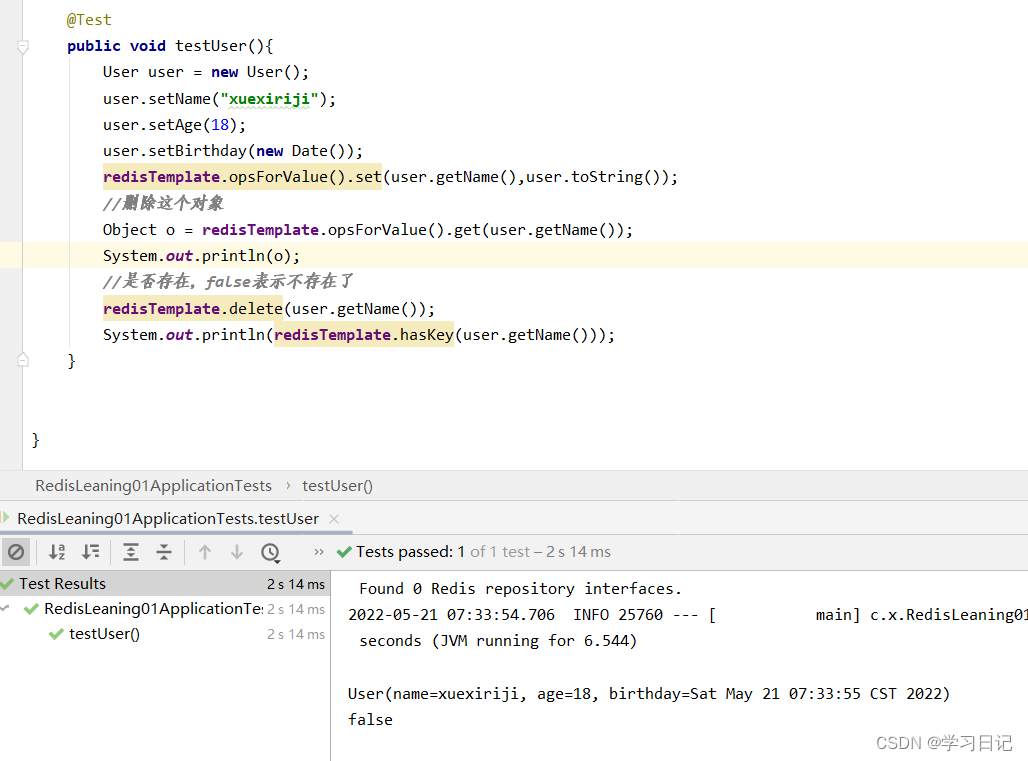Place cursor on System.out.println(o) line
This screenshot has width=1028, height=761.
point(201,256)
